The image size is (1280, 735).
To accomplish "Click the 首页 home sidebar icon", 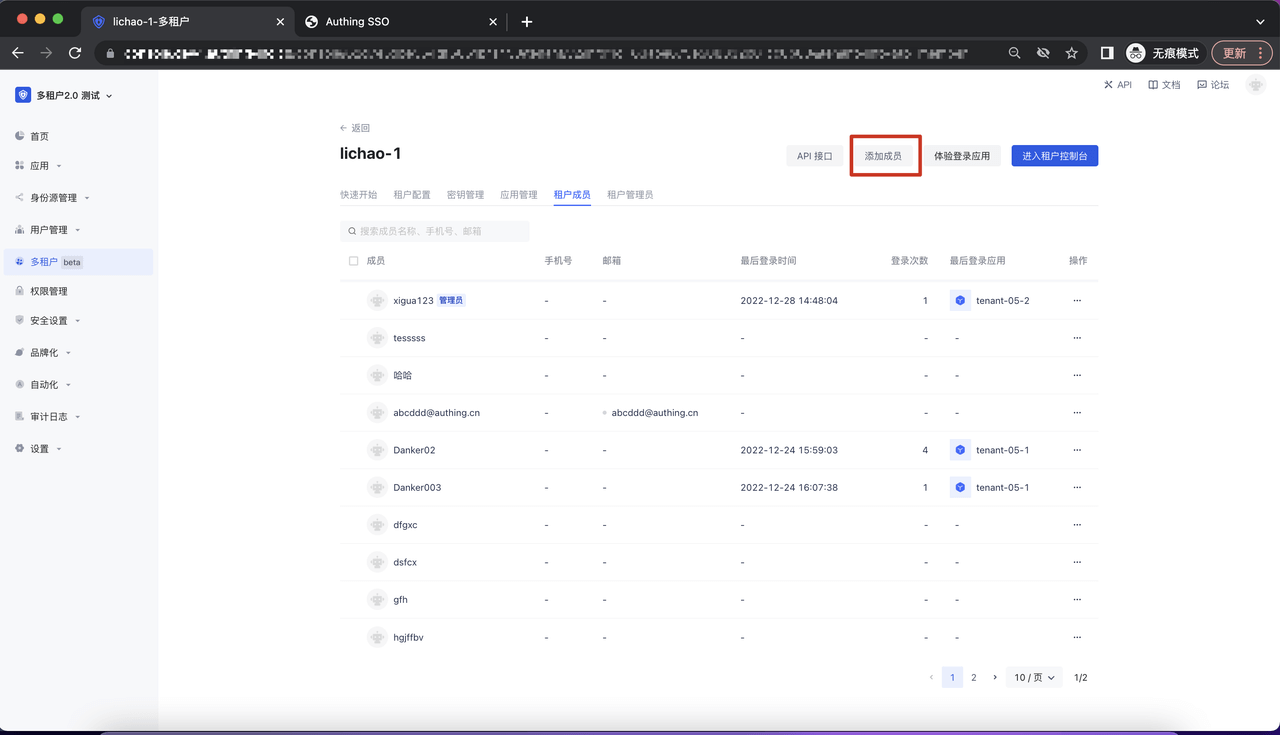I will (20, 136).
